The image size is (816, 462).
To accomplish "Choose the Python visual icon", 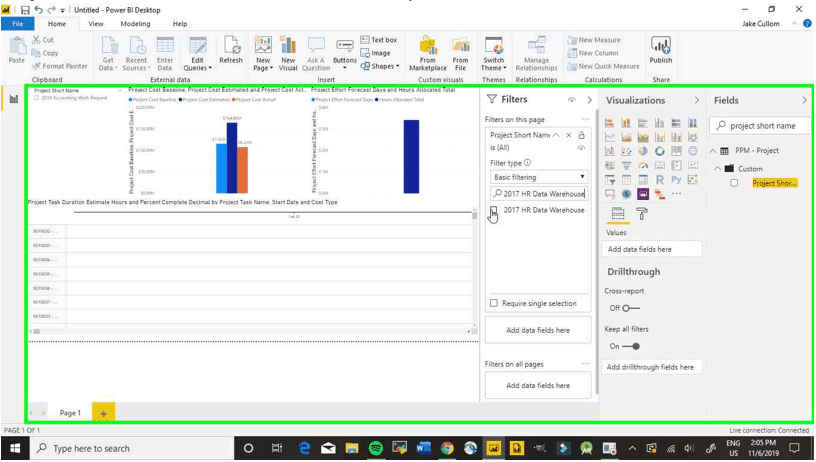I will 676,179.
